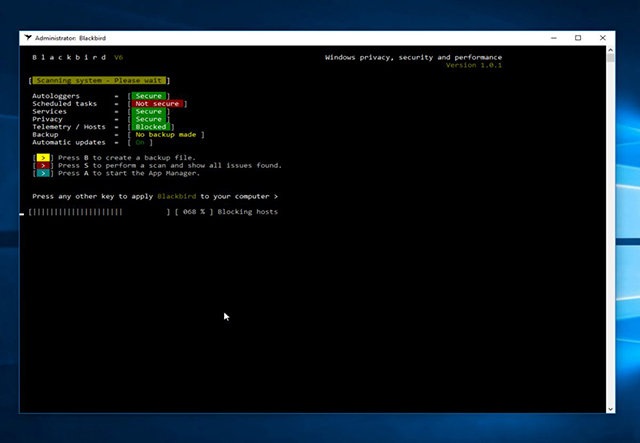Click the 068 % progress bar
The height and width of the screenshot is (443, 640).
[99, 211]
